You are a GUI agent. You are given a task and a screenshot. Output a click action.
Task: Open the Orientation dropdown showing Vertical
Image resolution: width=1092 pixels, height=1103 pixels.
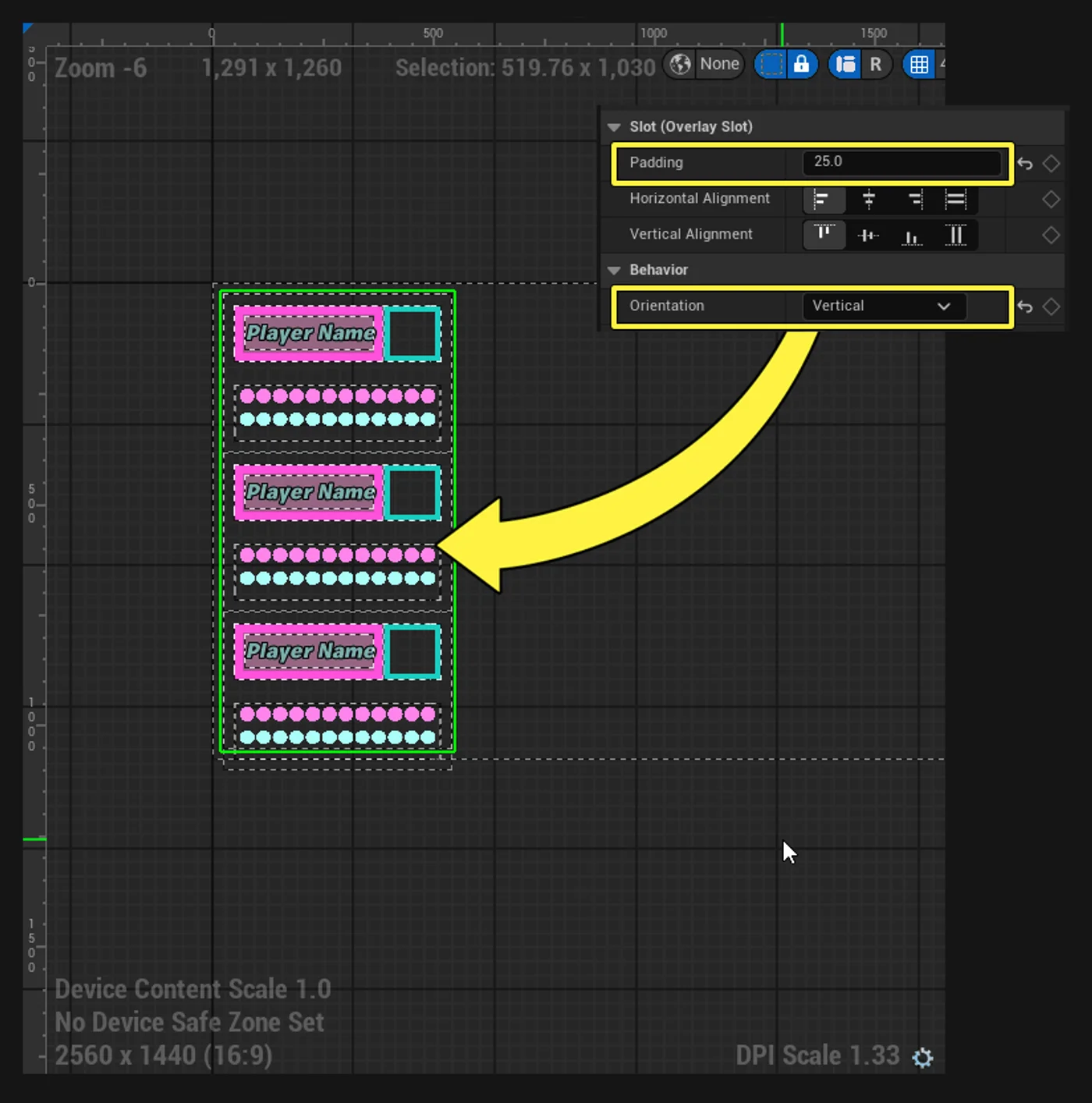884,306
